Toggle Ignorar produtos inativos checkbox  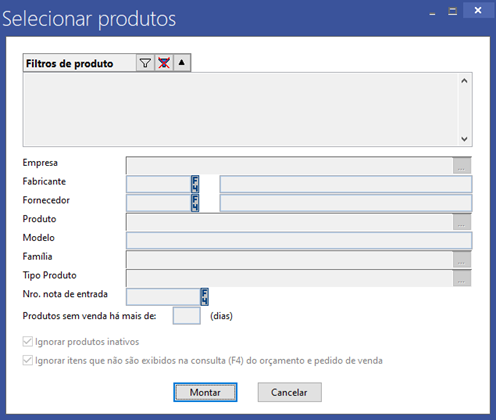27,342
